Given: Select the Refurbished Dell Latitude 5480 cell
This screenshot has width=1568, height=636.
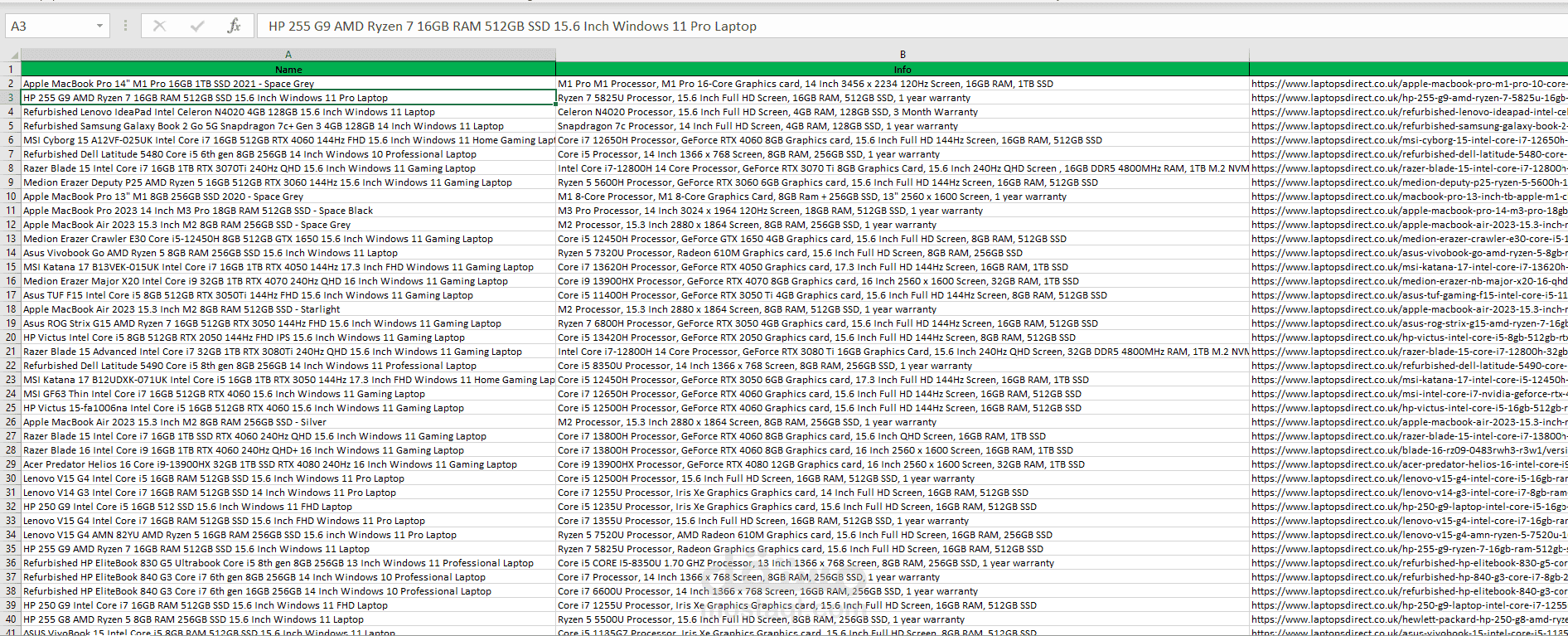Looking at the screenshot, I should point(288,154).
